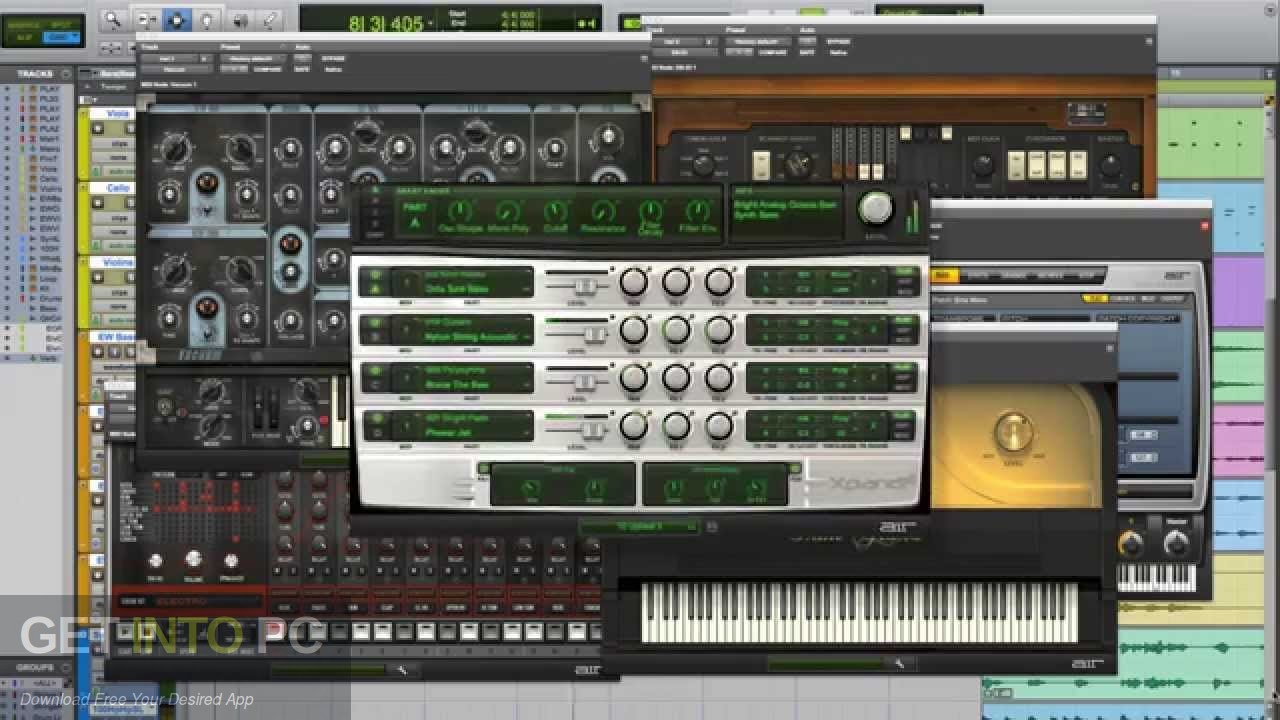The width and height of the screenshot is (1280, 720).
Task: Select the Zoomer tool in Pro Tools toolbar
Action: tap(114, 18)
